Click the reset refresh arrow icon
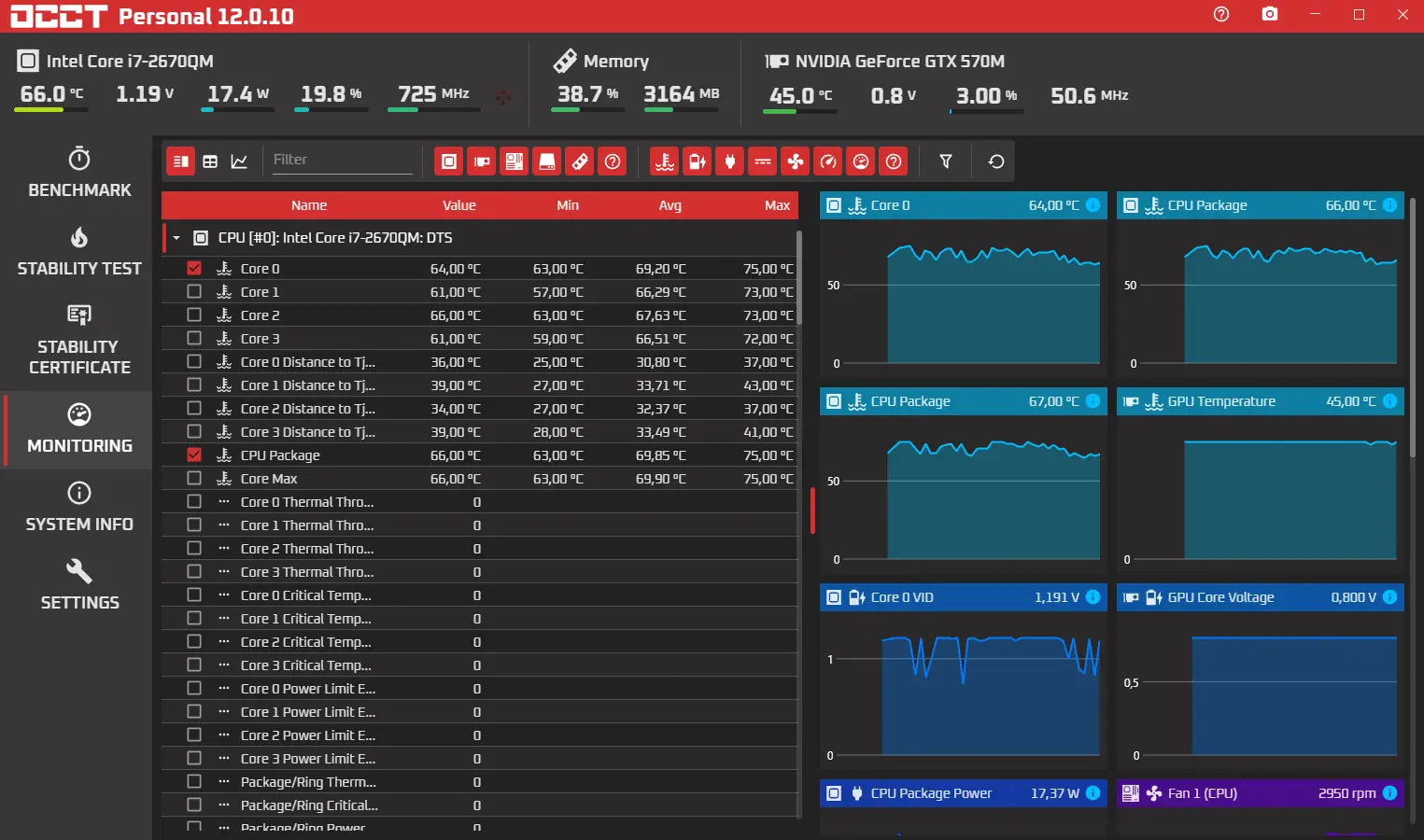Image resolution: width=1424 pixels, height=840 pixels. coord(996,161)
